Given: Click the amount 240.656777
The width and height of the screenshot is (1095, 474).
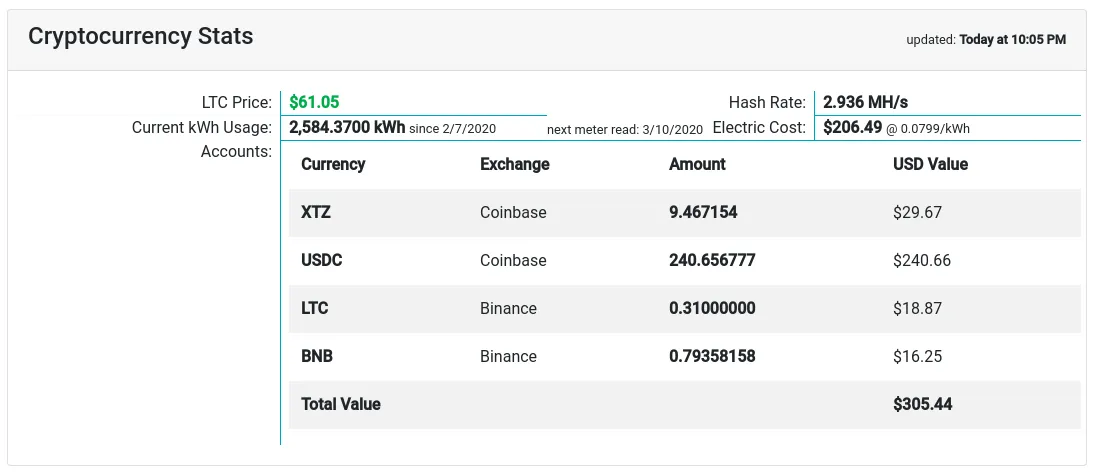Looking at the screenshot, I should point(712,260).
